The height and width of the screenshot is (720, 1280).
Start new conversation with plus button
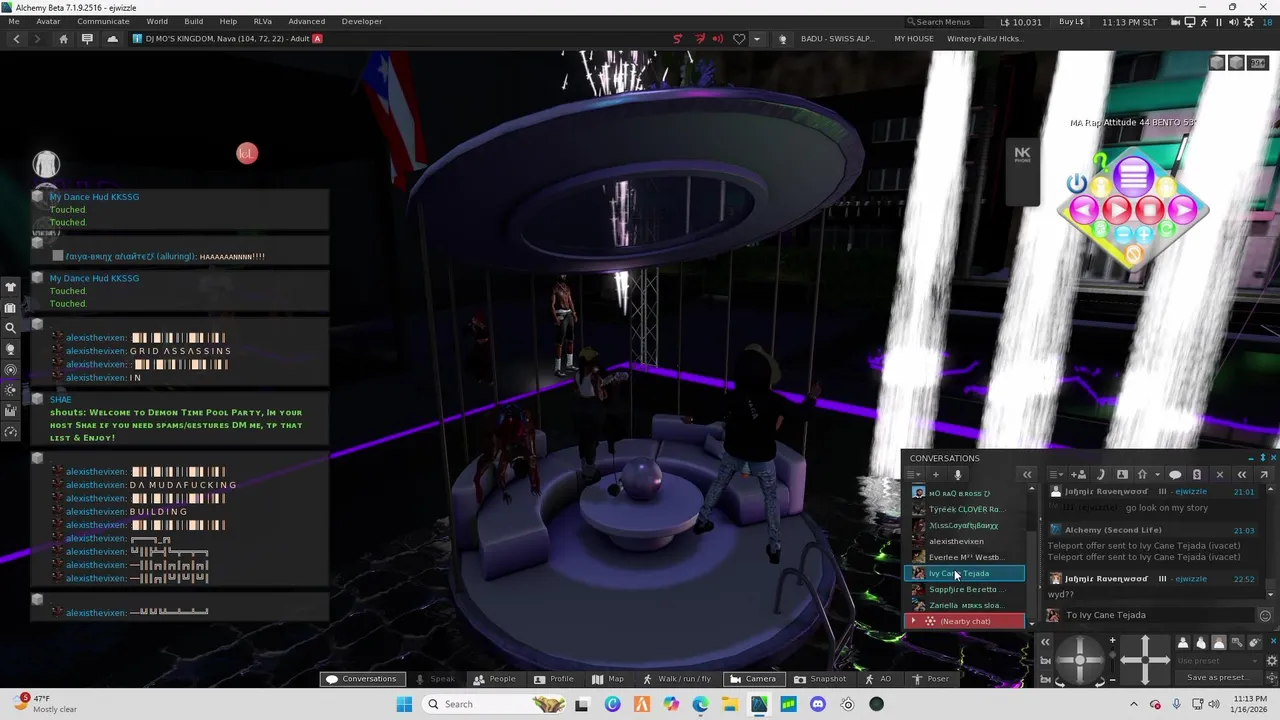click(x=936, y=475)
